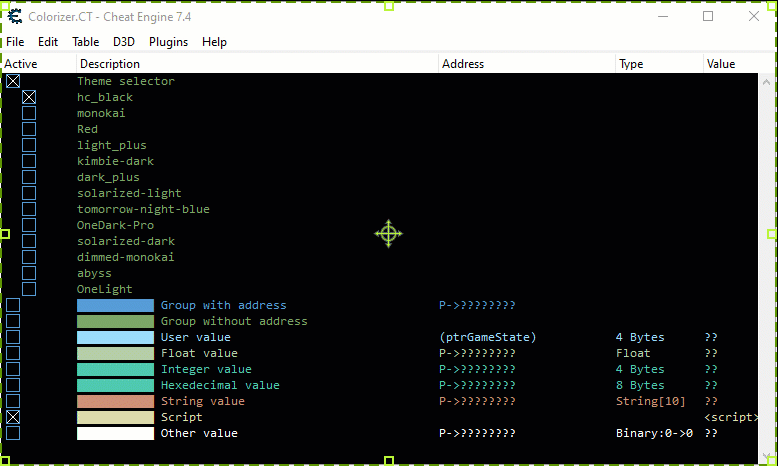Viewport: 778px width, 466px height.
Task: Select the salmon String value color swatch
Action: 115,401
